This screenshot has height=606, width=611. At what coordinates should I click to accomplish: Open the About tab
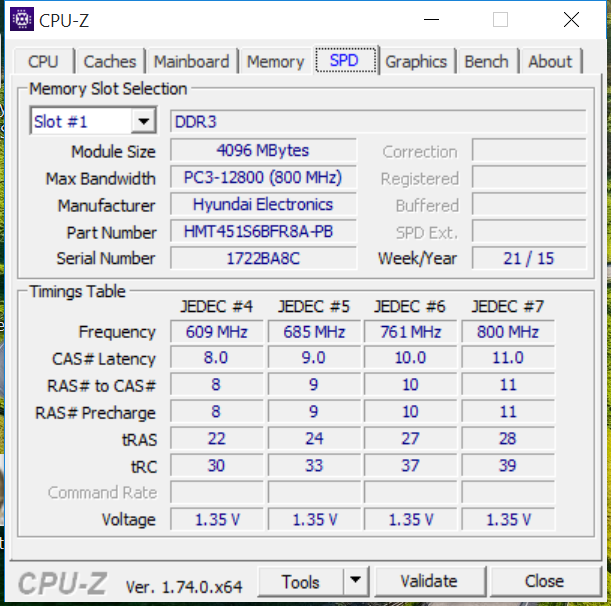coord(550,62)
